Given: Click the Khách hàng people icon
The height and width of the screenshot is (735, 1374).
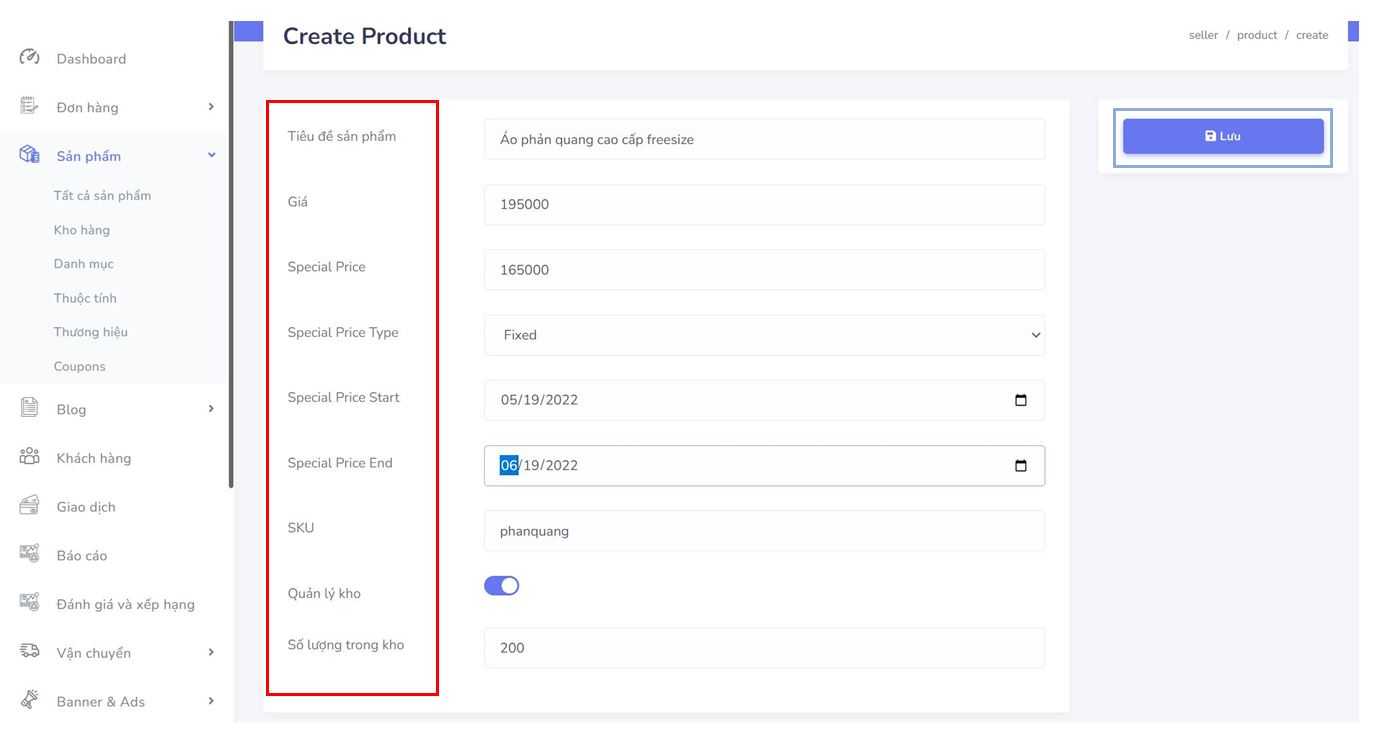Looking at the screenshot, I should pyautogui.click(x=29, y=457).
